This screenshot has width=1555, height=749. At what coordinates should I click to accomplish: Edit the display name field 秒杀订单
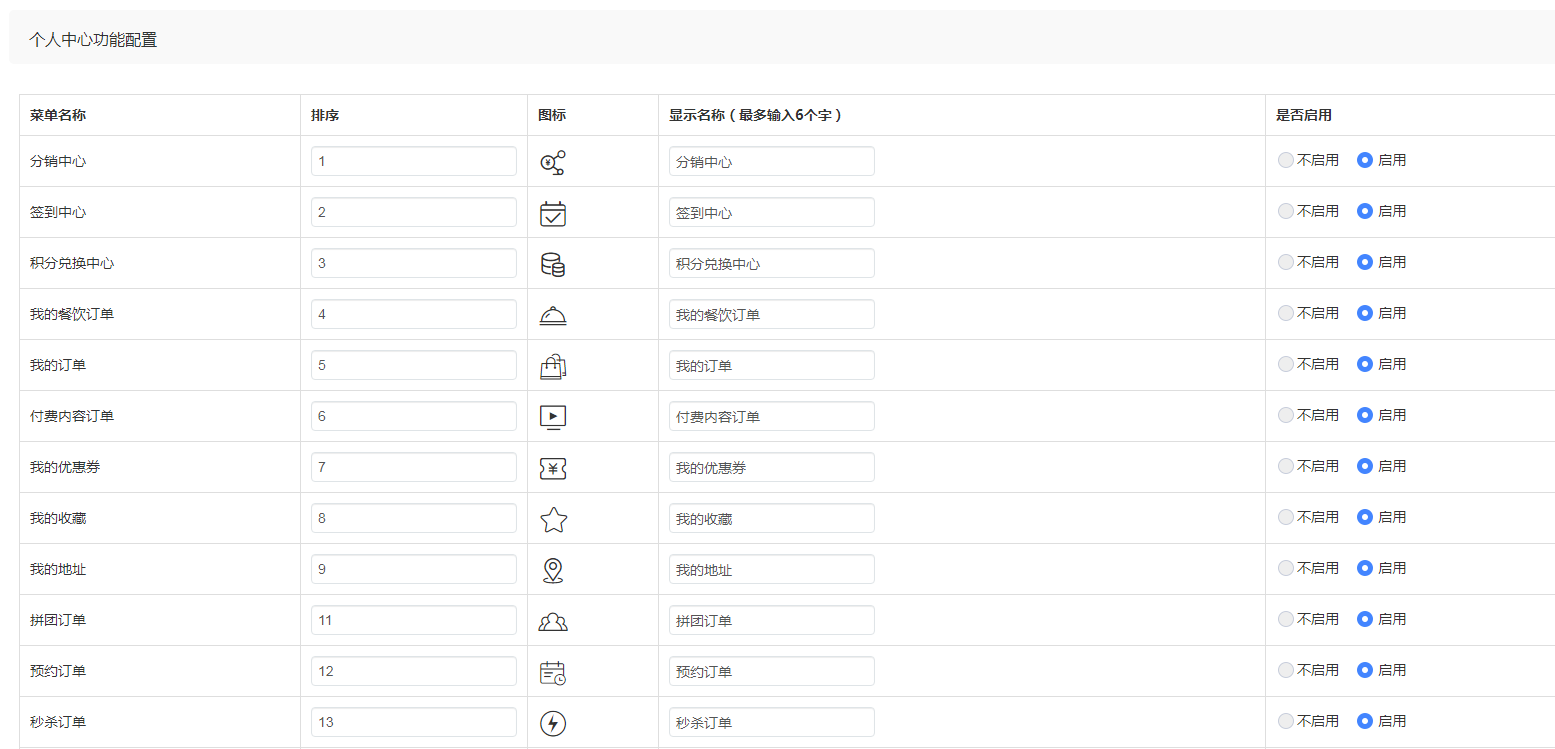tap(772, 722)
